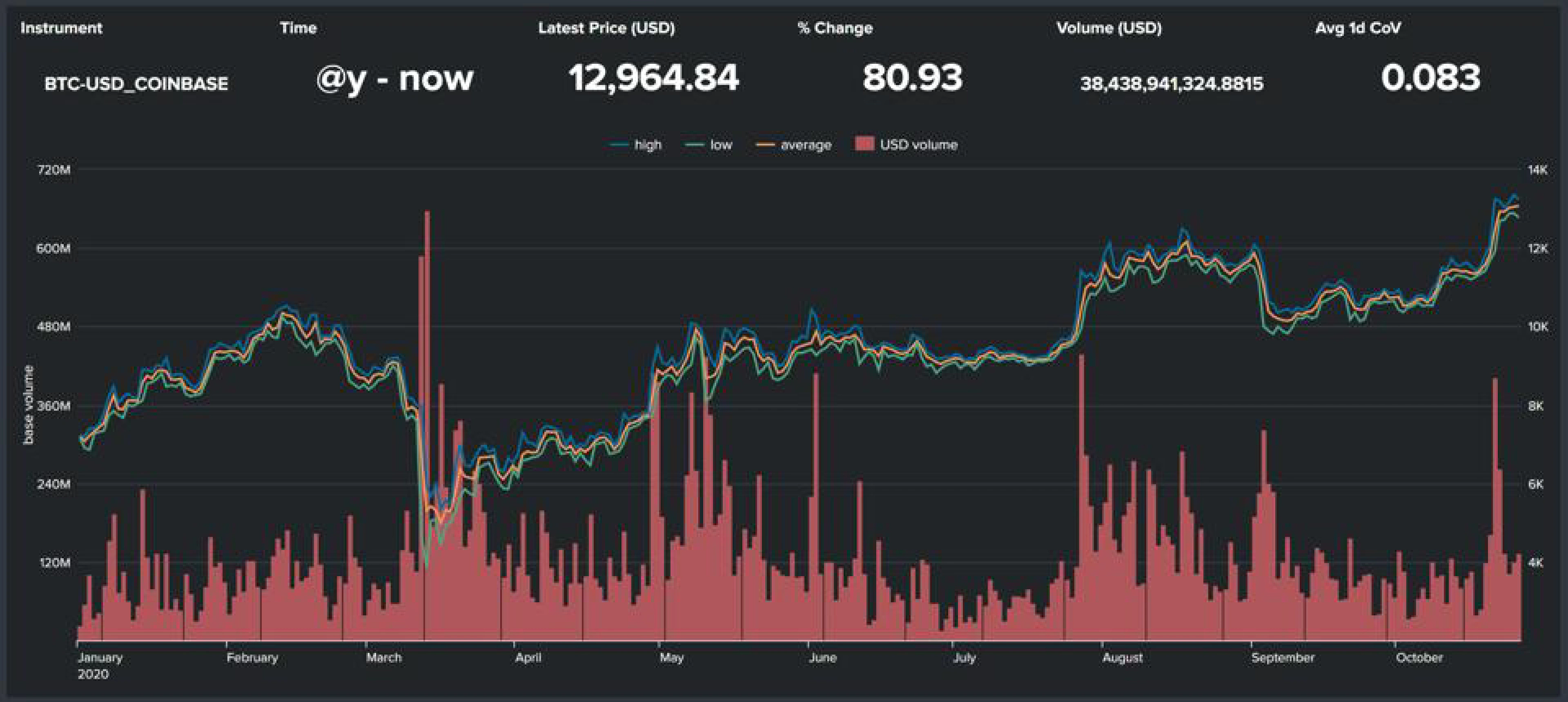1568x702 pixels.
Task: Click the tallest mid-March volume bar
Action: [x=427, y=425]
